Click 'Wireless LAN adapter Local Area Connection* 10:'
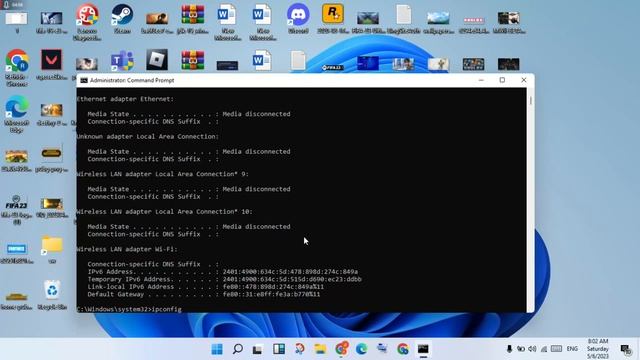Image resolution: width=640 pixels, height=360 pixels. click(164, 212)
